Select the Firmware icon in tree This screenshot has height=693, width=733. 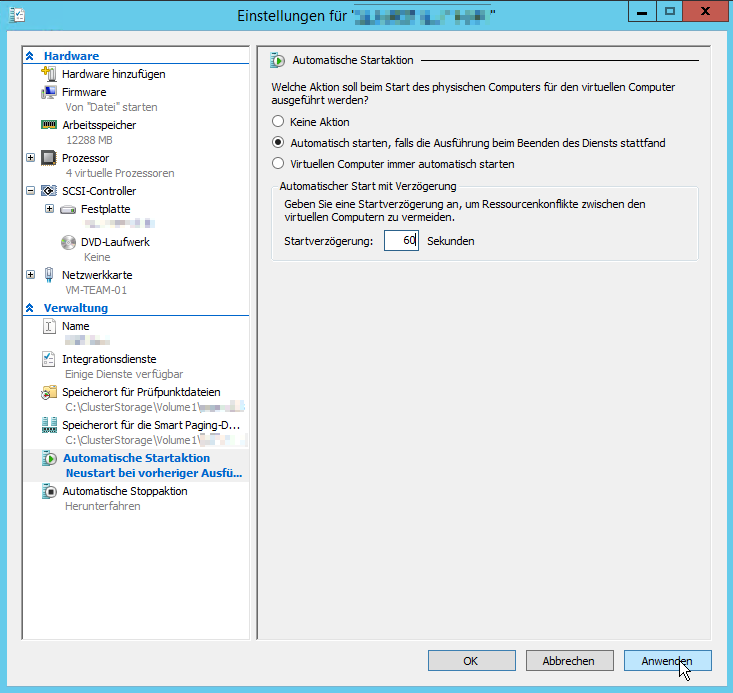tap(49, 92)
